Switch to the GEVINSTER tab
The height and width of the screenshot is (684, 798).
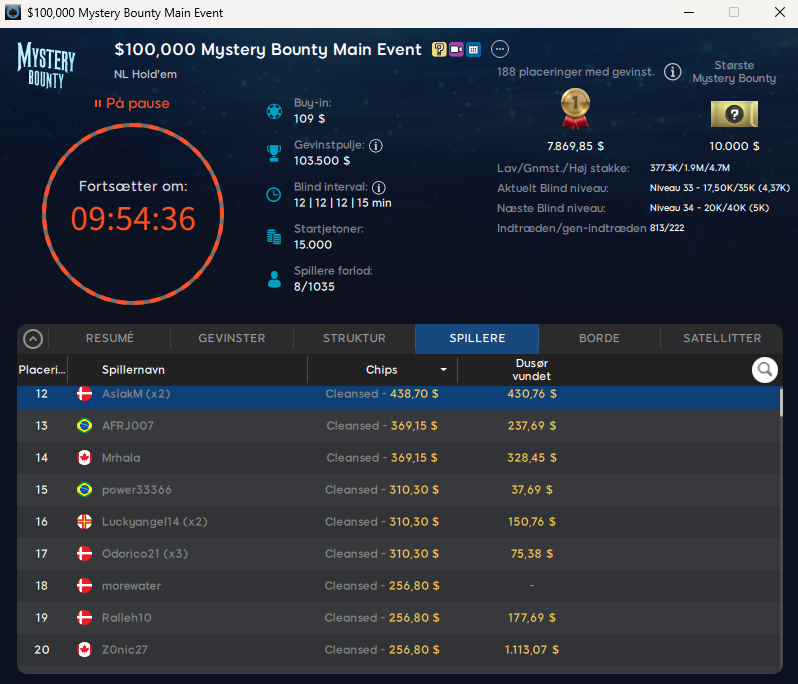click(232, 339)
